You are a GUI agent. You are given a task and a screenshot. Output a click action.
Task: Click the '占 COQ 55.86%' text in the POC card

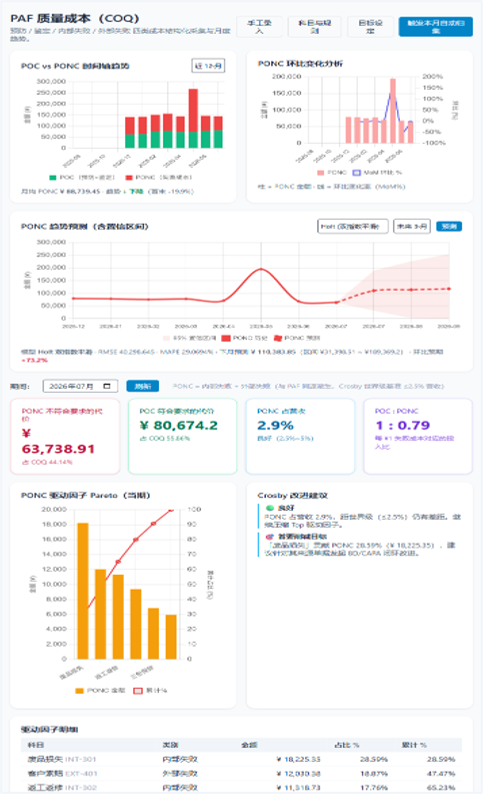pos(165,438)
